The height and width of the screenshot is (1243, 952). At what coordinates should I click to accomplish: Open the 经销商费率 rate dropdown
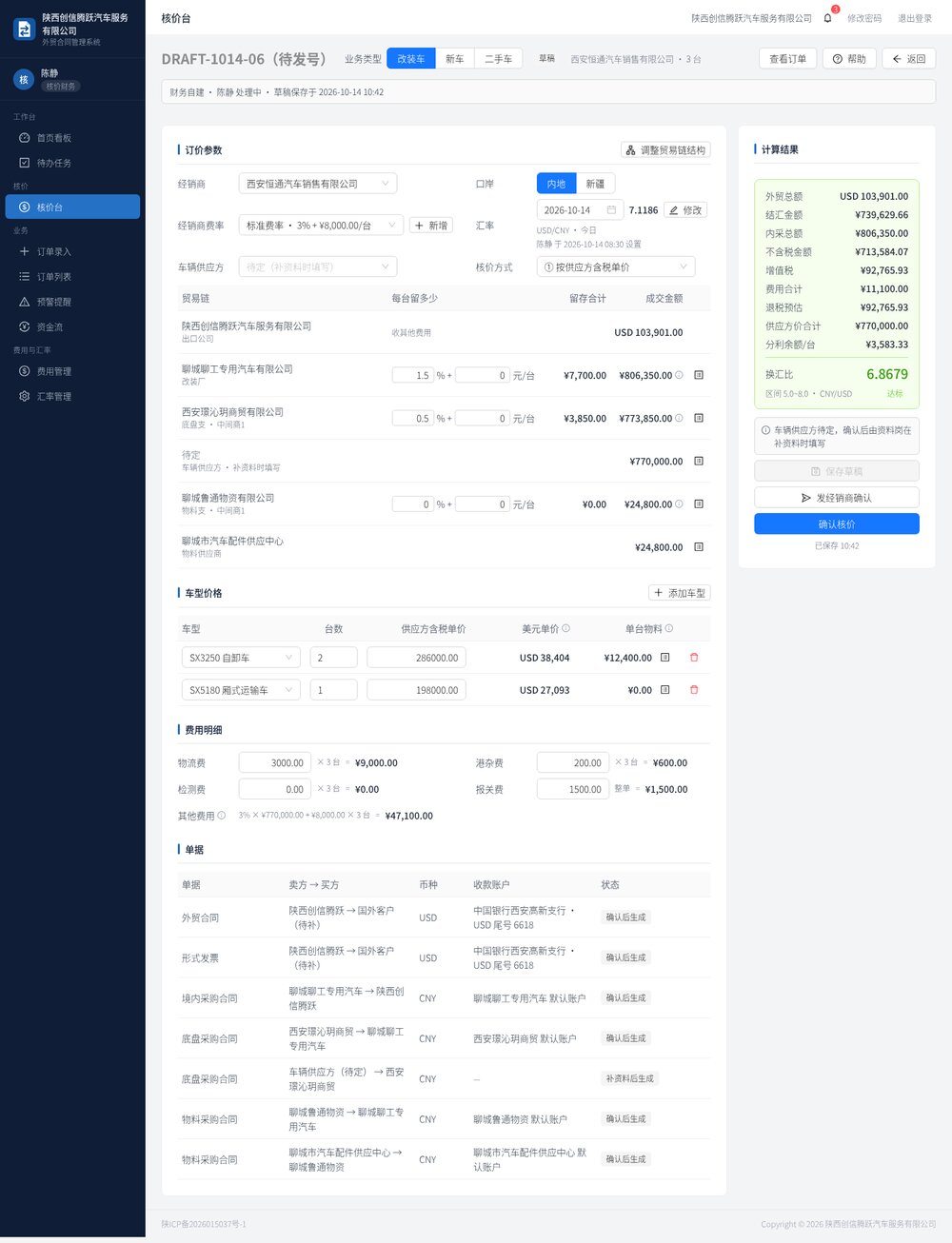[321, 226]
